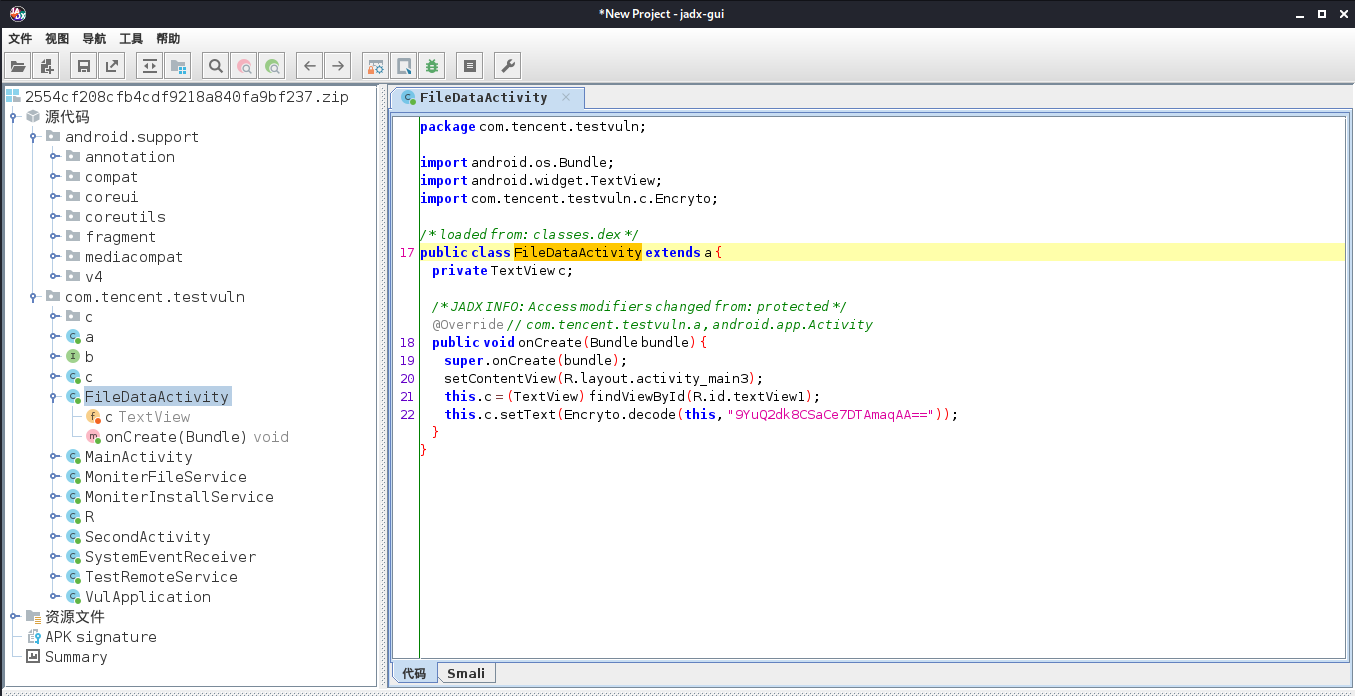This screenshot has width=1355, height=696.
Task: Open comment search green magnifier icon
Action: click(271, 66)
